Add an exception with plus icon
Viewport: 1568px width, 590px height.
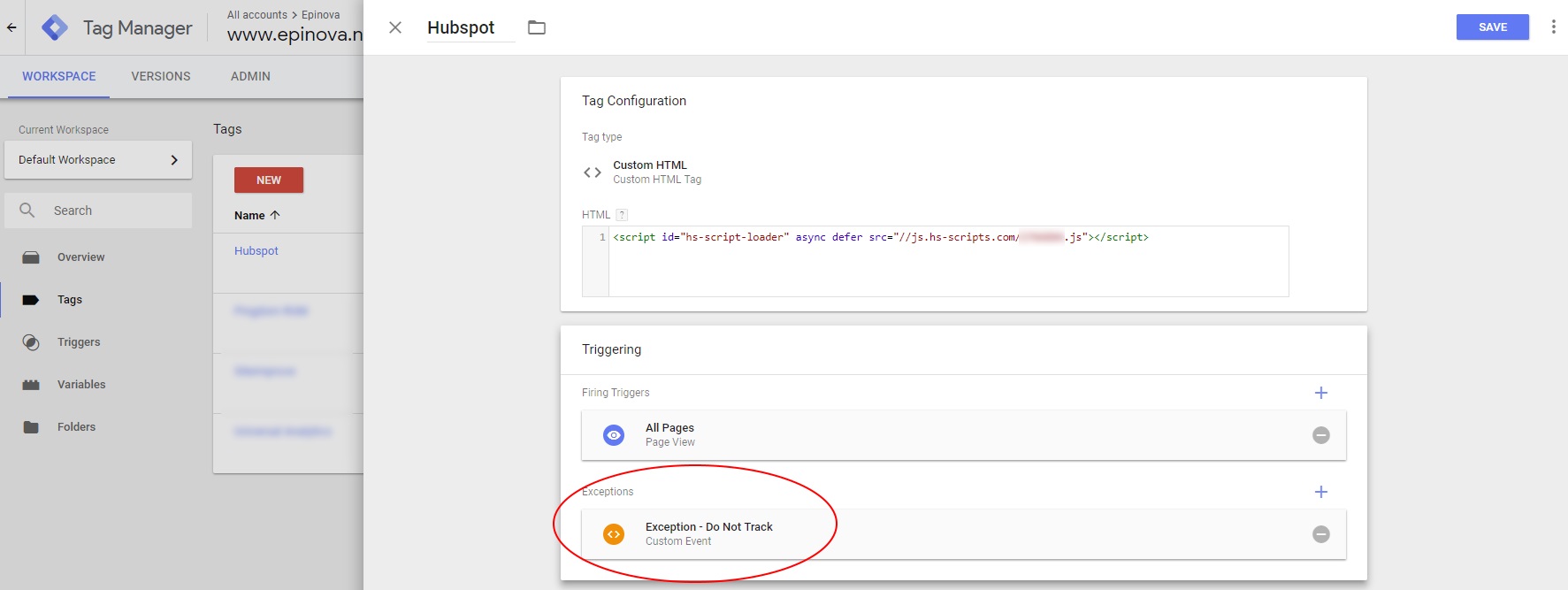point(1321,492)
